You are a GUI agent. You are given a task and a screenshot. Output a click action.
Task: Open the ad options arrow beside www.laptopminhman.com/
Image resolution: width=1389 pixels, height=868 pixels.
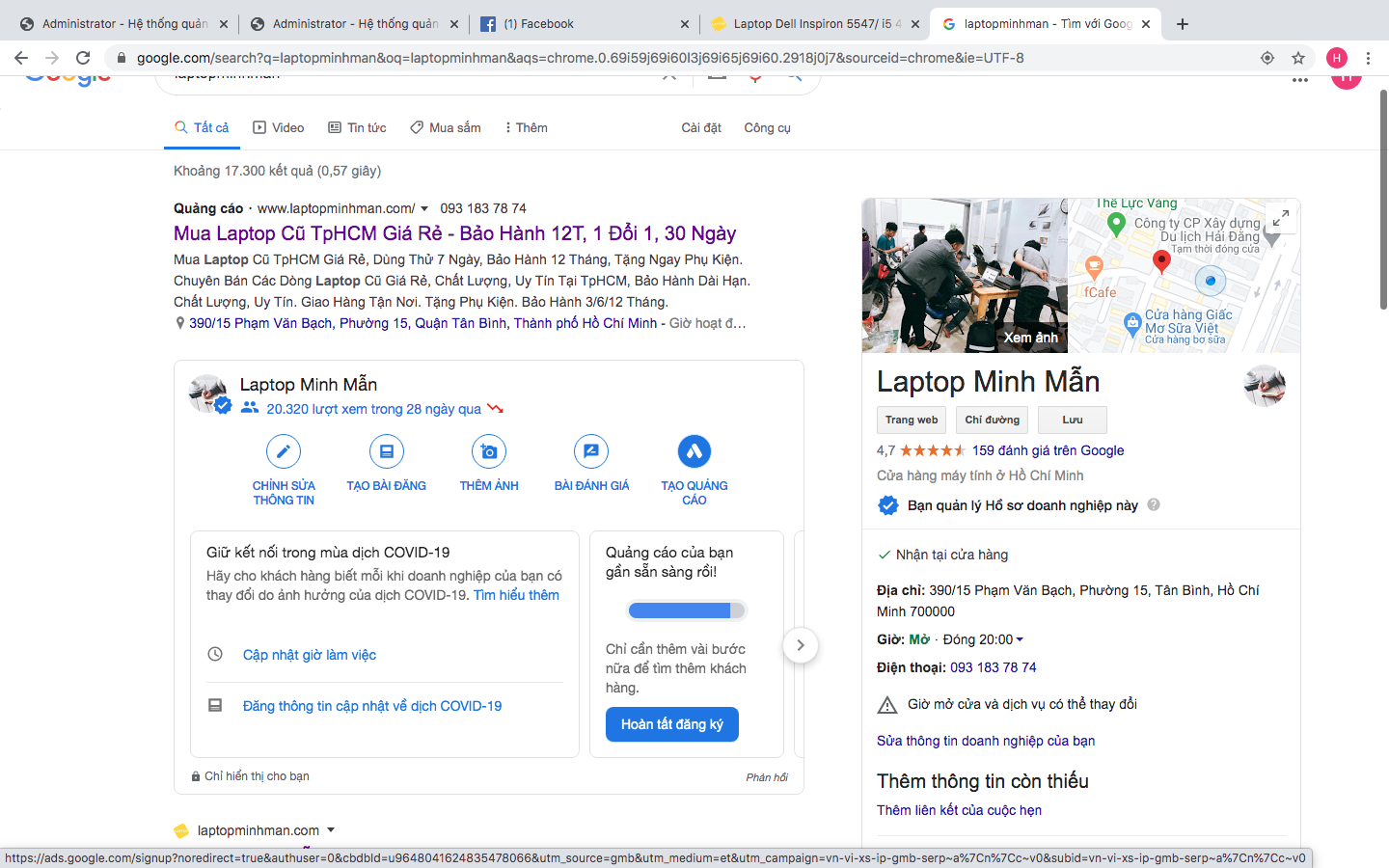(x=424, y=209)
